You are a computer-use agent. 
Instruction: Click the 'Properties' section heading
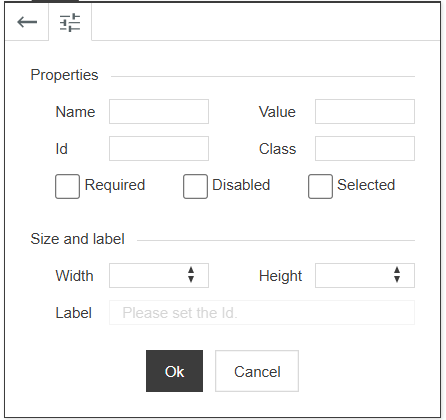(64, 75)
